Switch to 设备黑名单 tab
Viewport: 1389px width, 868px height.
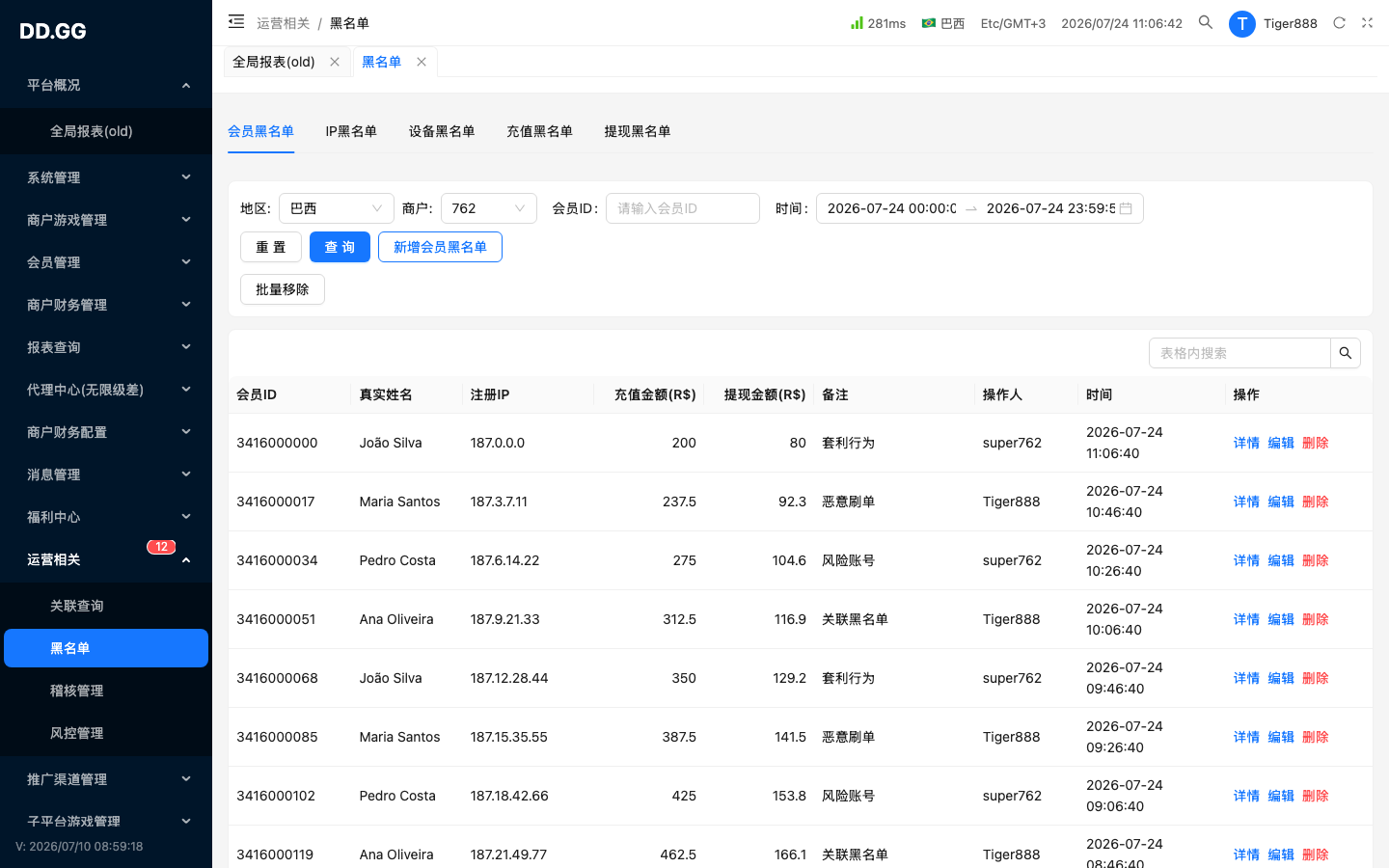442,131
